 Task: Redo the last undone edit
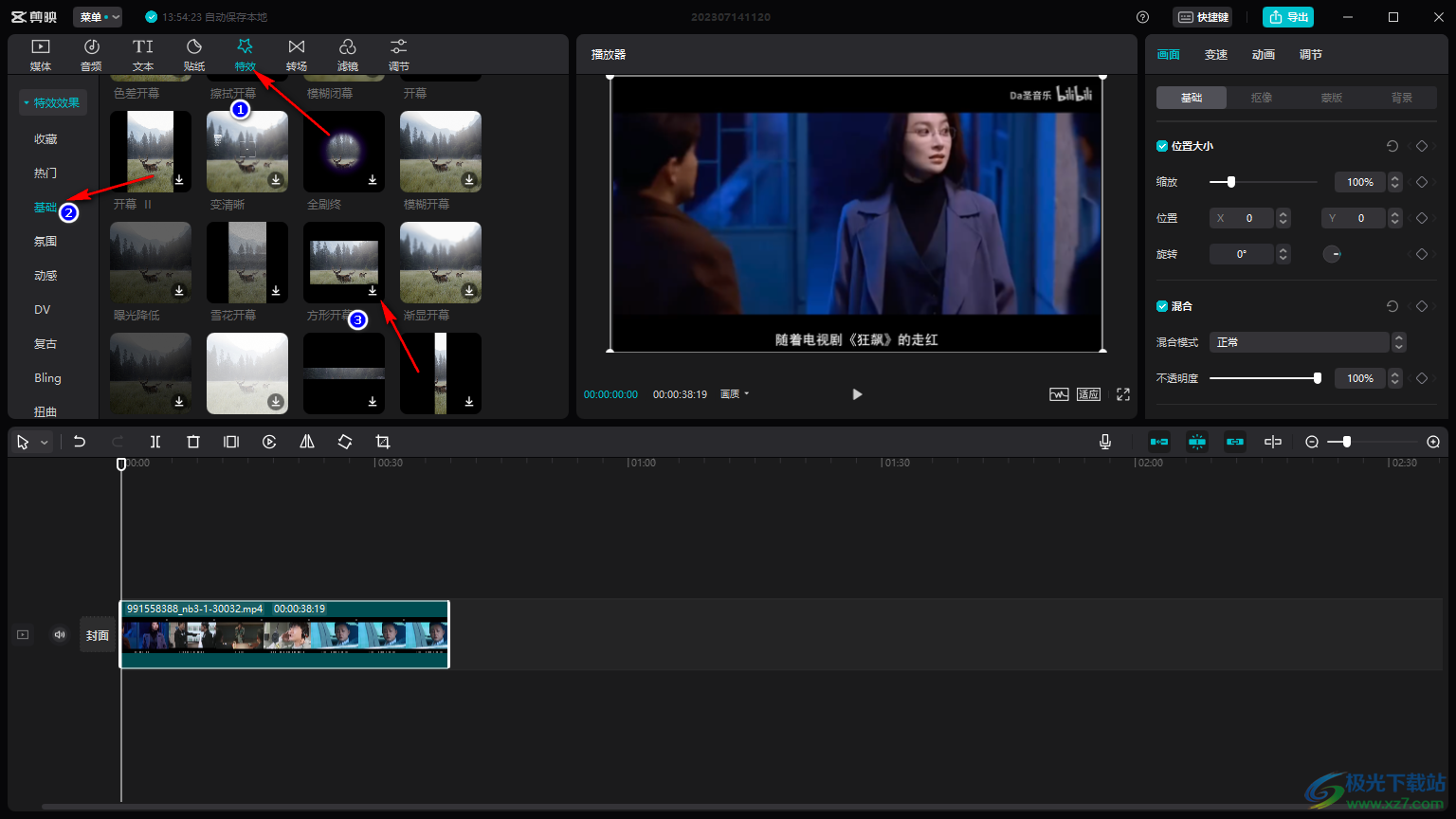coord(118,442)
